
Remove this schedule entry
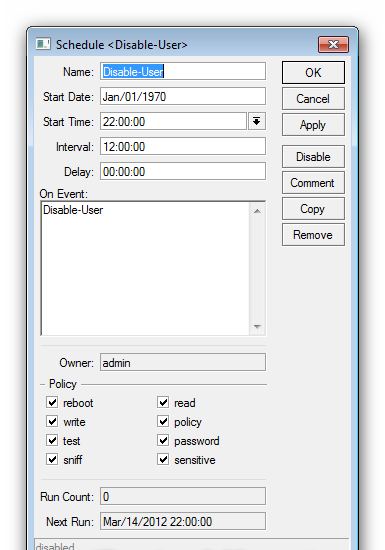tap(313, 234)
